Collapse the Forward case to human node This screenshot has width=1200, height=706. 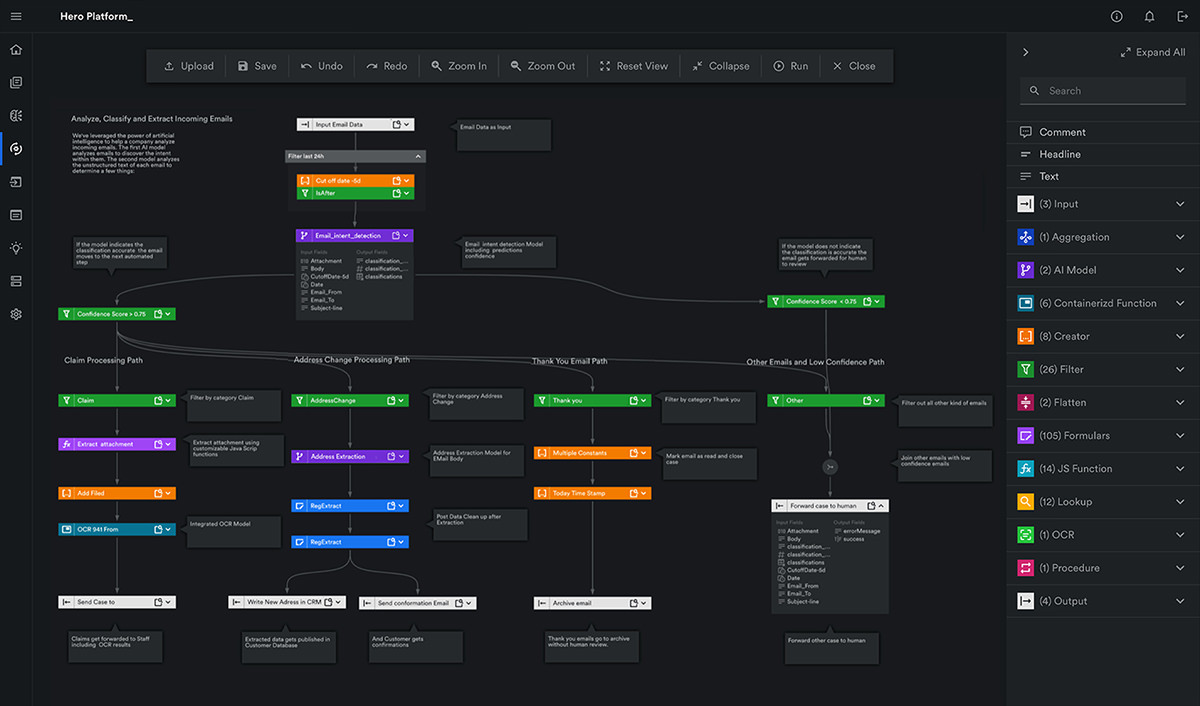[882, 506]
